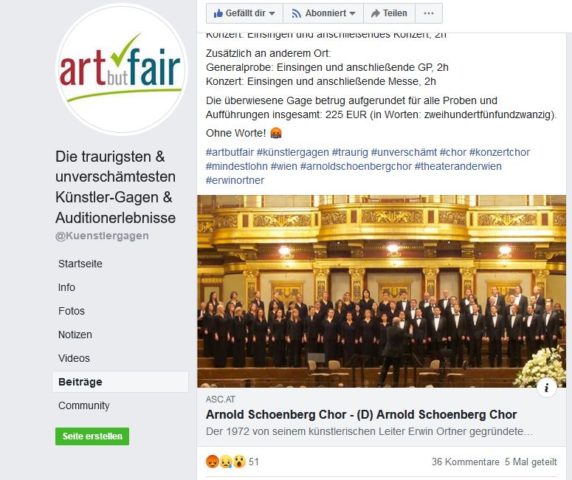Open the Community sidebar tab

(84, 406)
